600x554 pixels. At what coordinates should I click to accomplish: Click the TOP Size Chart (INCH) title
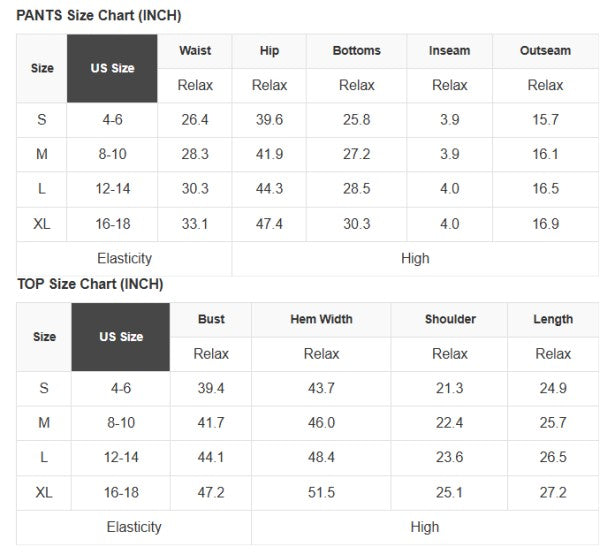[90, 284]
